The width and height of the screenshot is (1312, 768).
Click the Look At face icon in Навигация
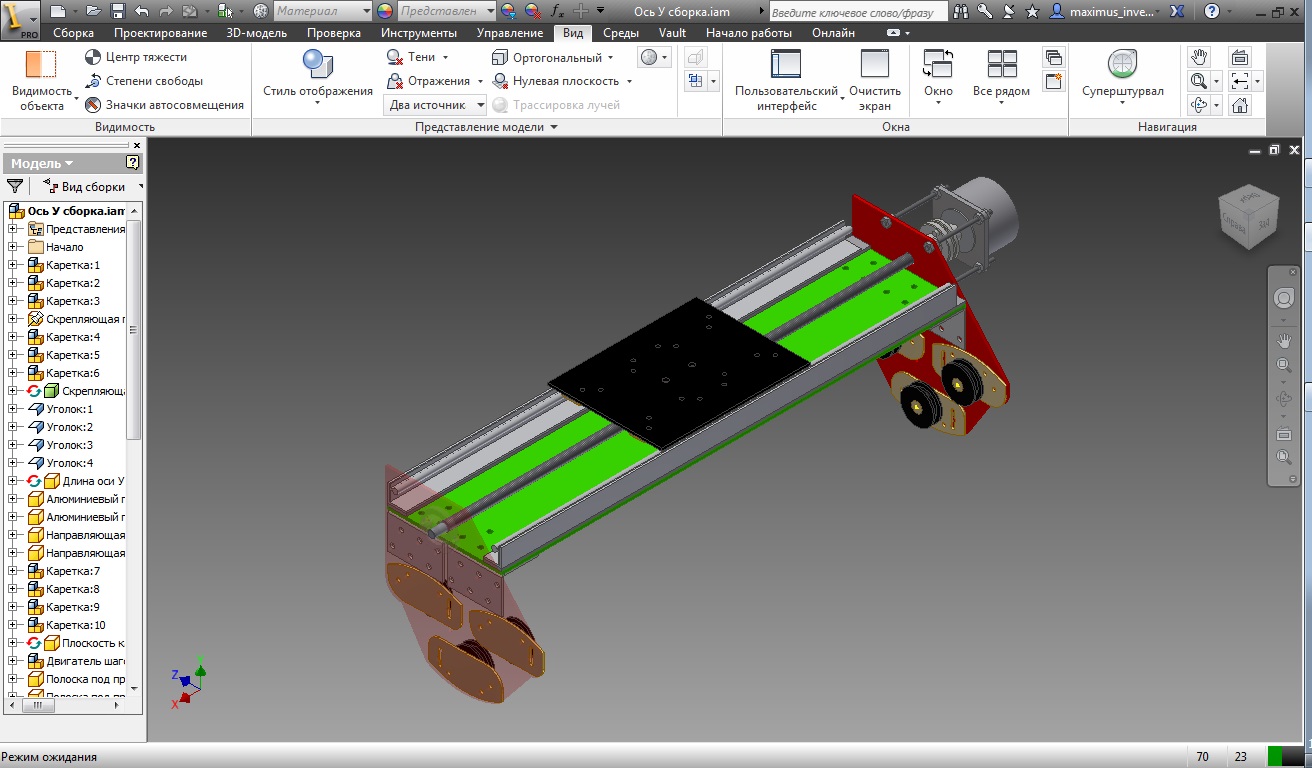tap(1240, 57)
